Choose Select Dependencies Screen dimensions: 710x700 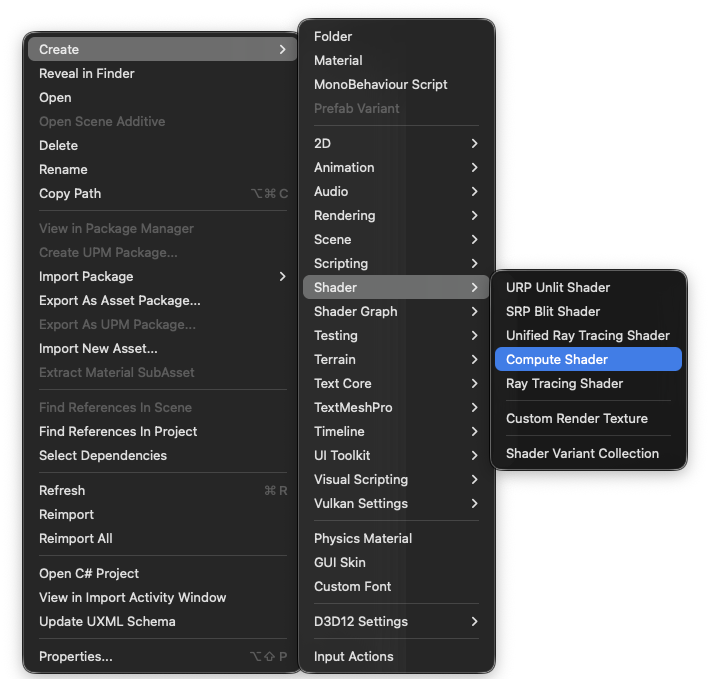coord(162,455)
